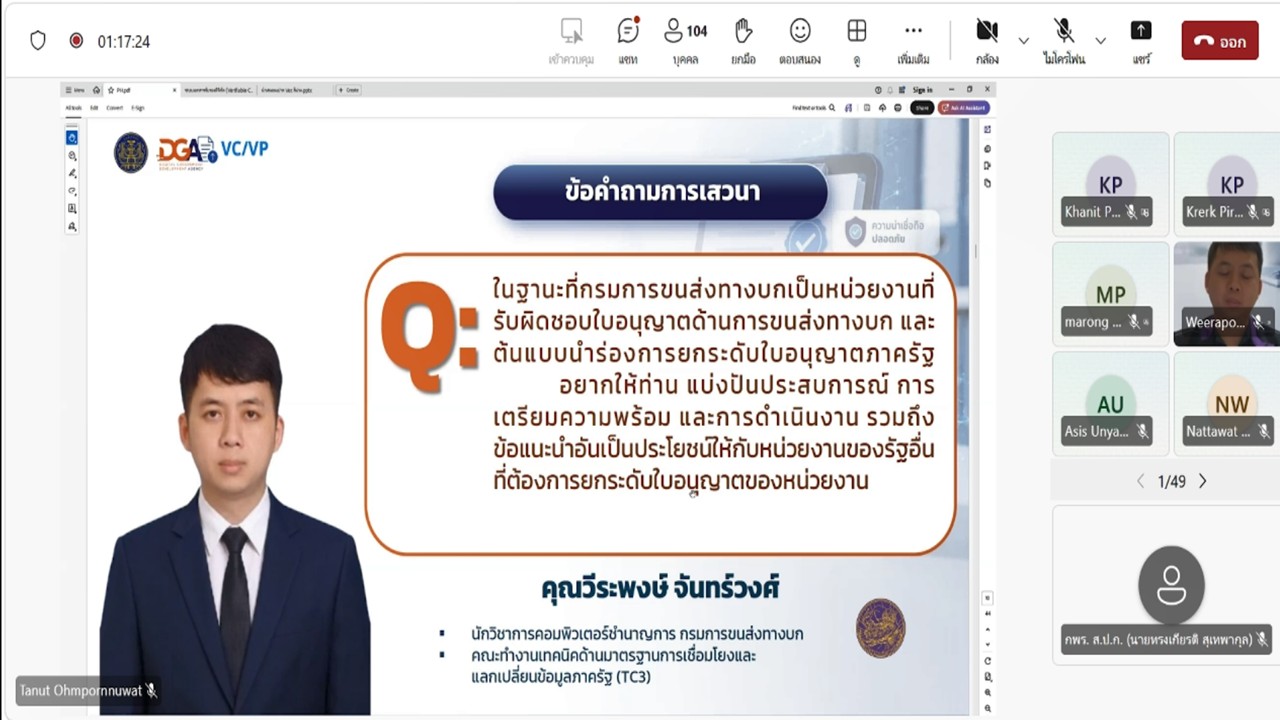Open the ดู view layout options
Viewport: 1280px width, 720px height.
pos(857,41)
